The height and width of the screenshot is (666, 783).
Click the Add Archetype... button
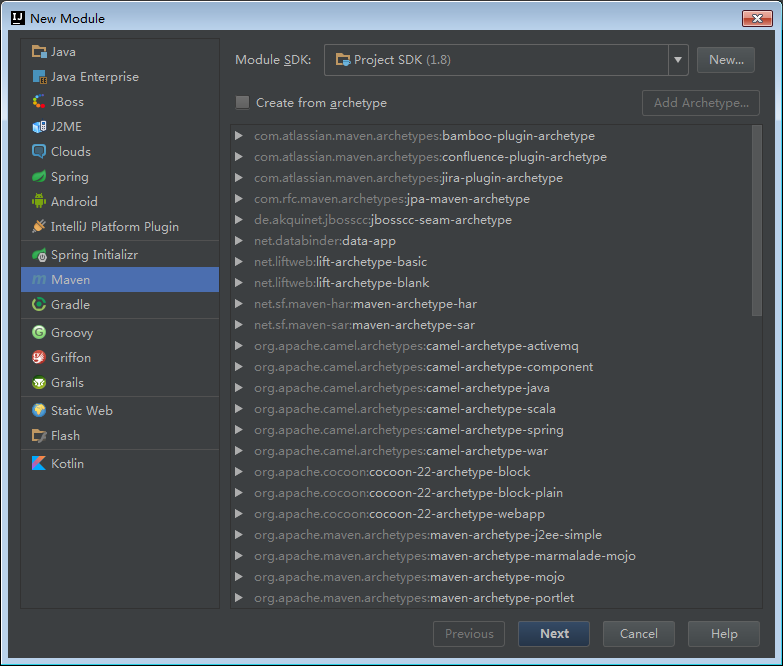pyautogui.click(x=701, y=103)
